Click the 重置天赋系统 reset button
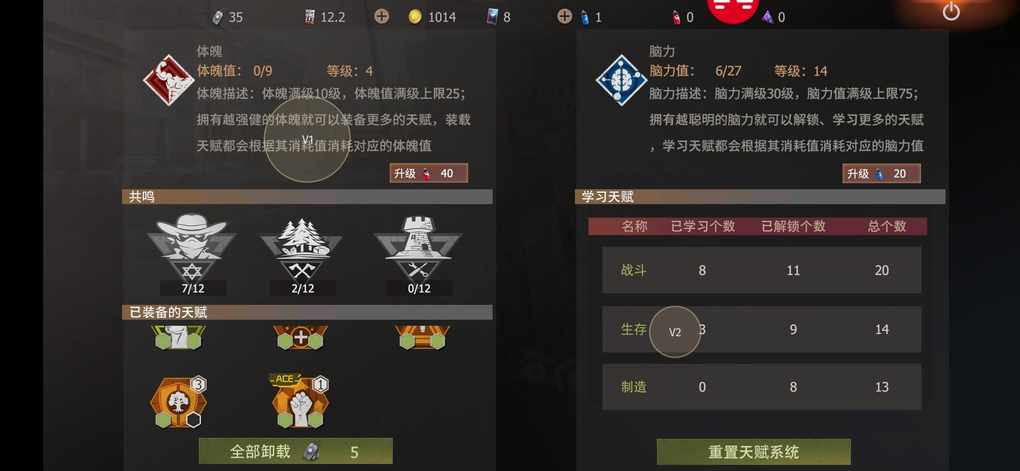This screenshot has width=1020, height=471. pyautogui.click(x=753, y=451)
